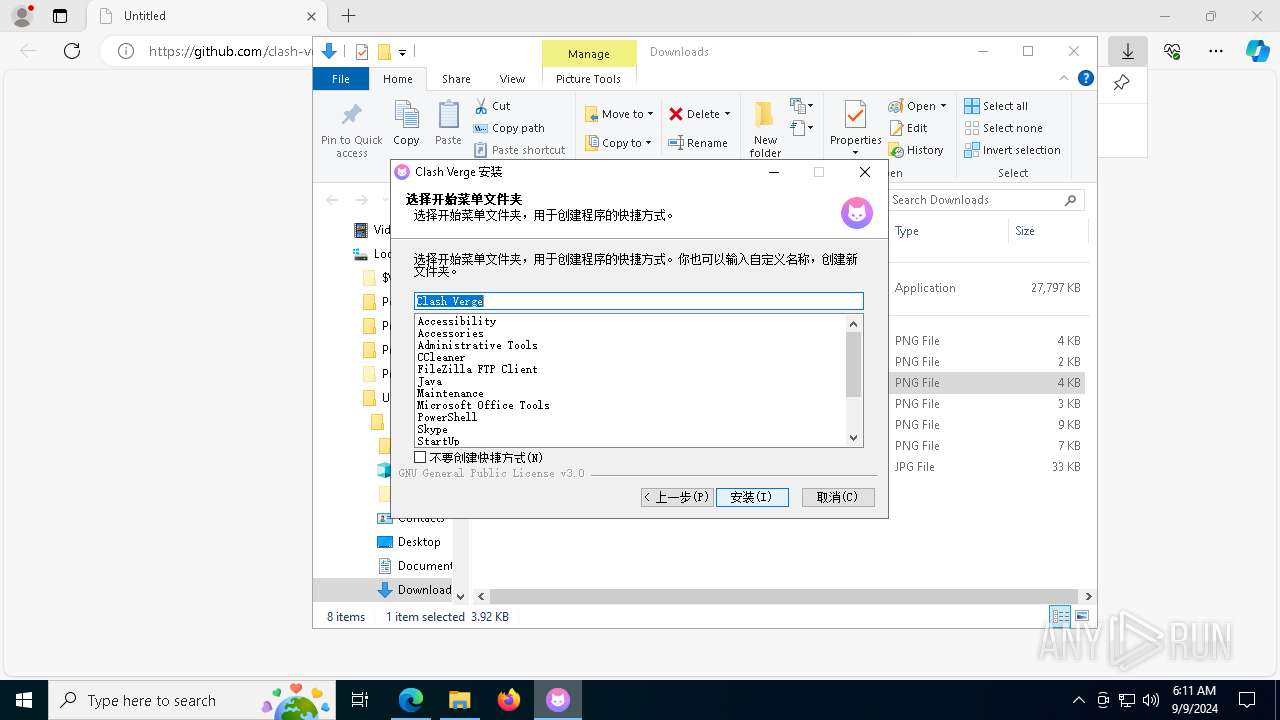Click folder list scrollbar in installer
The height and width of the screenshot is (720, 1280).
point(853,365)
